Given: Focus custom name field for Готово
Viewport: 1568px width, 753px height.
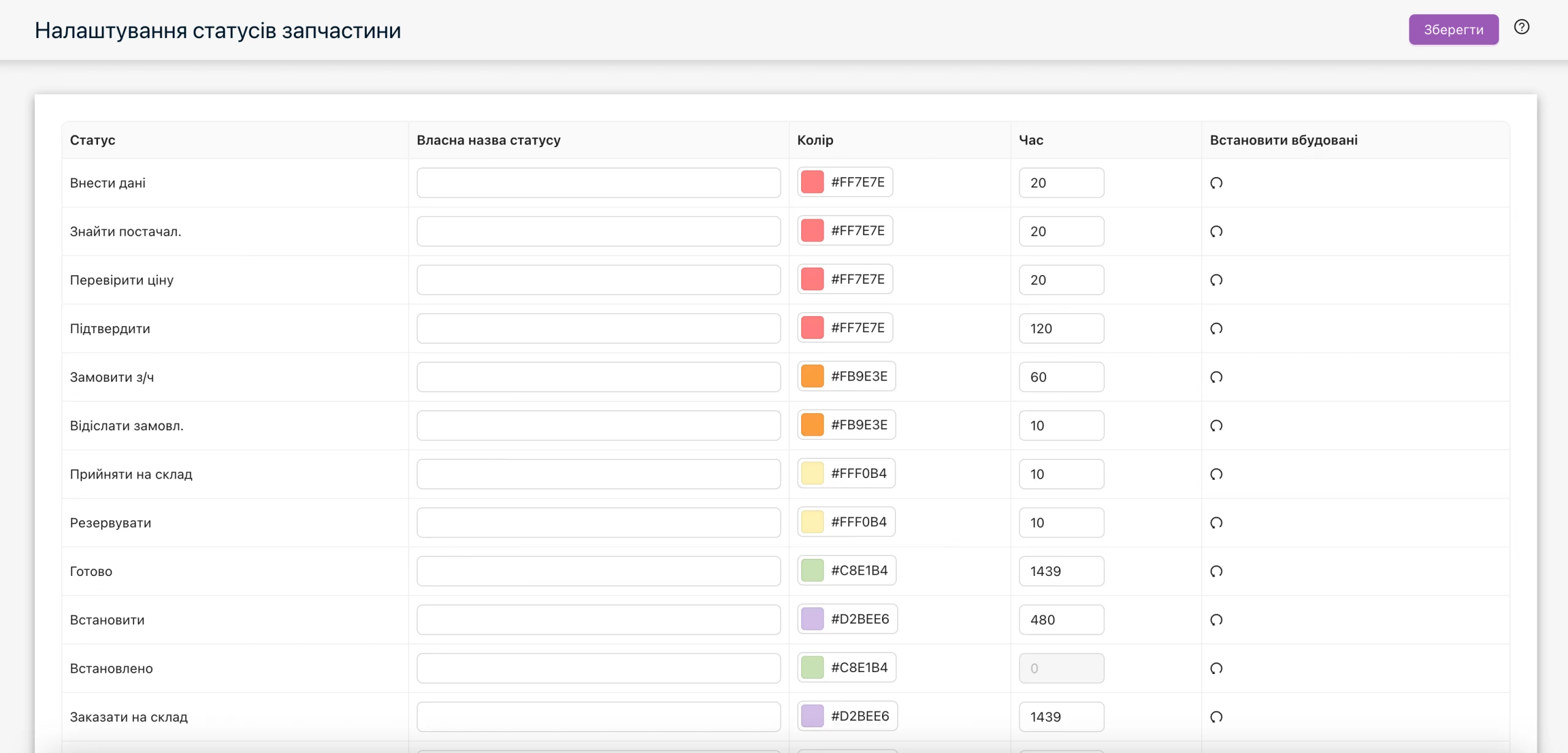Looking at the screenshot, I should pyautogui.click(x=598, y=571).
